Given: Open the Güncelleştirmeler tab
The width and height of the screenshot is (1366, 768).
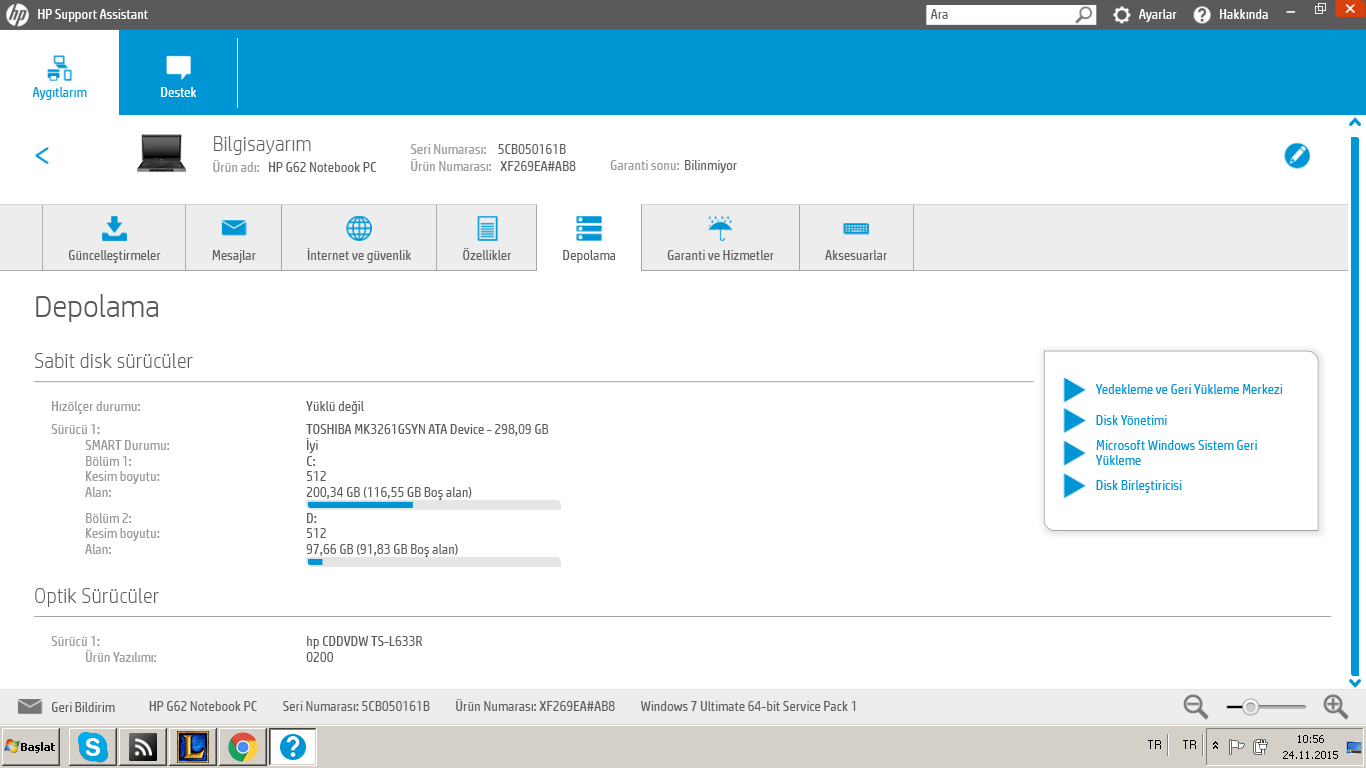Looking at the screenshot, I should pyautogui.click(x=114, y=238).
